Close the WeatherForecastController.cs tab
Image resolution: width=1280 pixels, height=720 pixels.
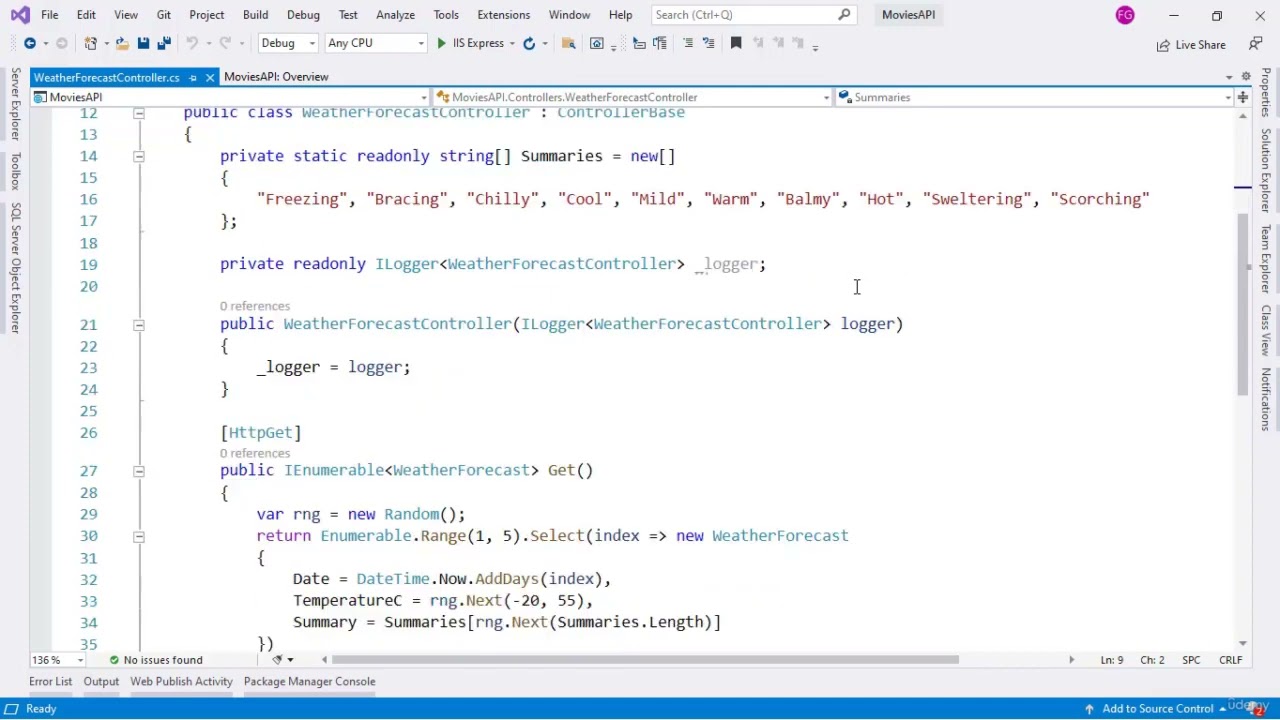[210, 77]
